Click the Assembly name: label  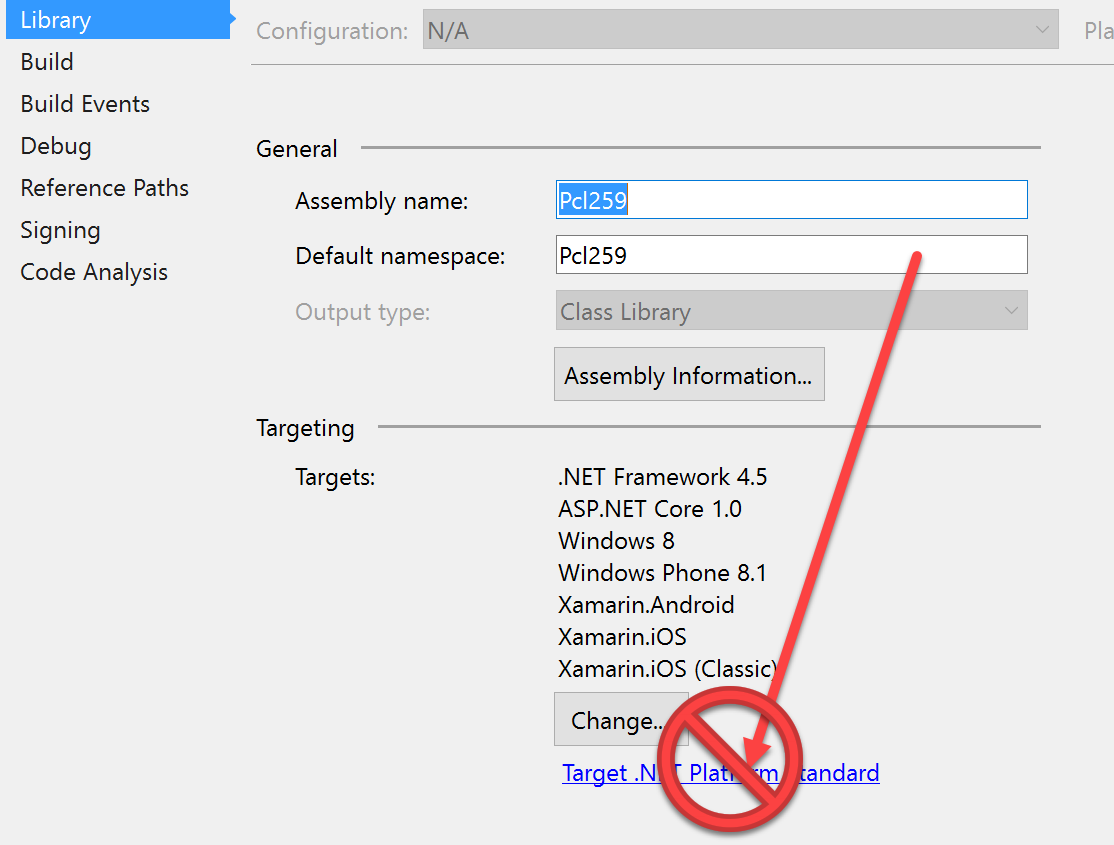click(382, 201)
